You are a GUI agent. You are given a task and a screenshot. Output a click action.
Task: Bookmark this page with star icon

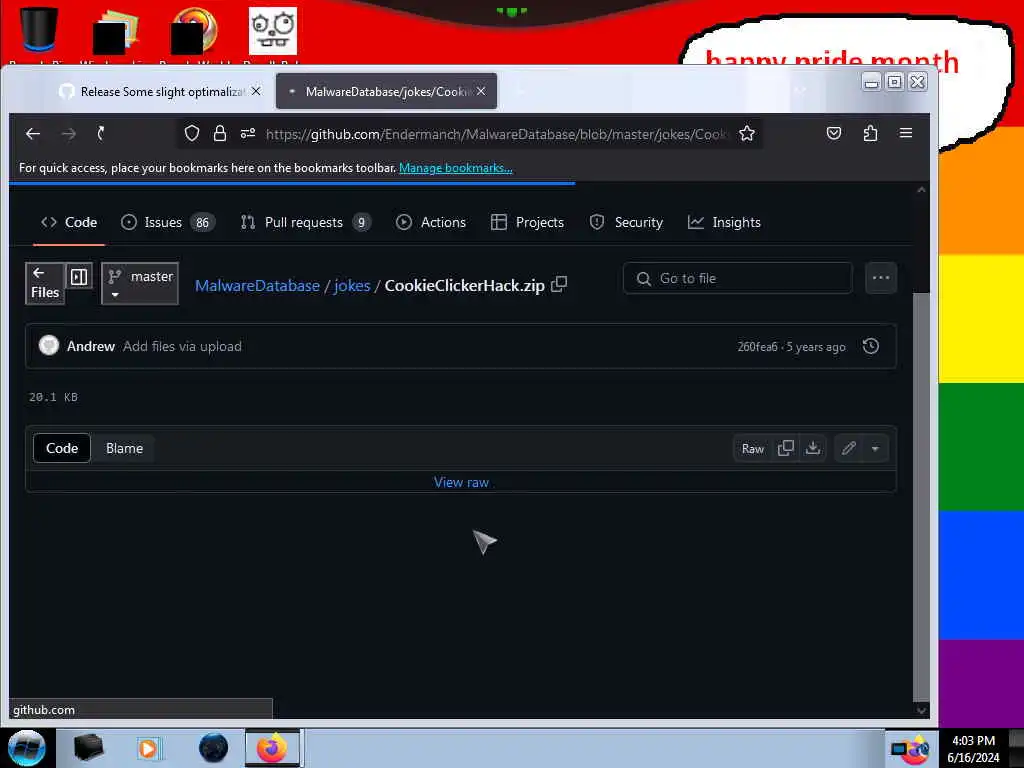tap(746, 133)
